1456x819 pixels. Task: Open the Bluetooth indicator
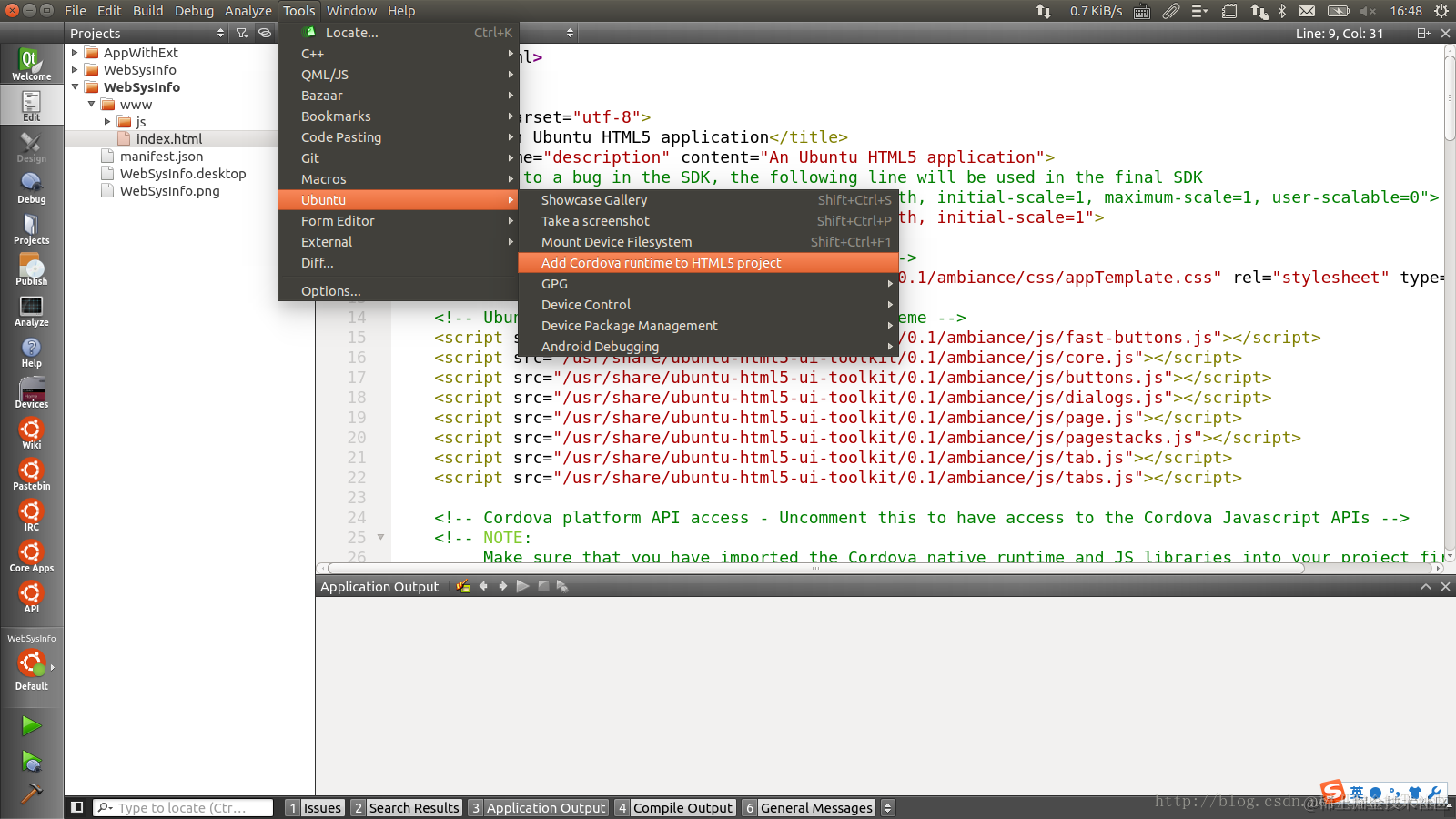[x=1282, y=11]
